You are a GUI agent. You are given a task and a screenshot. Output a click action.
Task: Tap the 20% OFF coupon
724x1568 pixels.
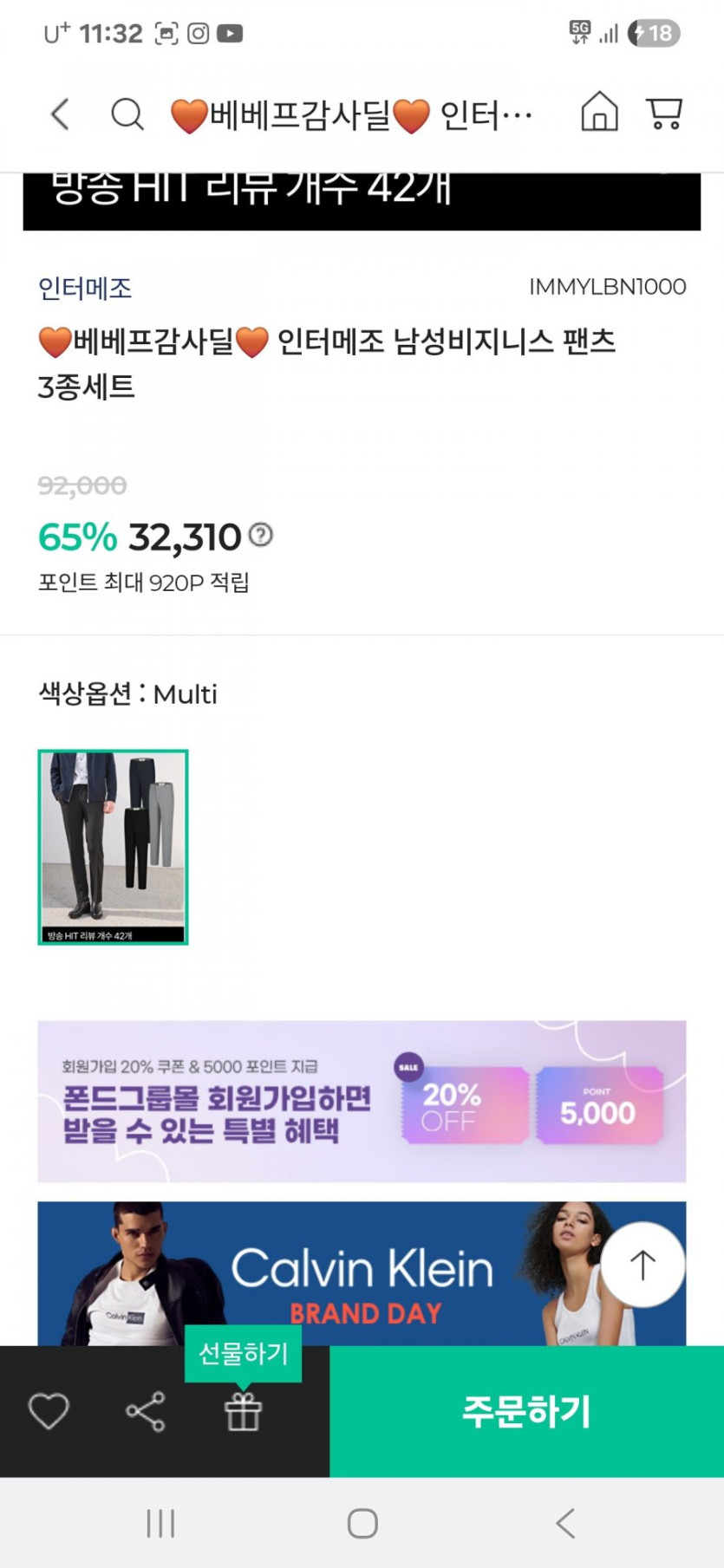[x=464, y=1106]
